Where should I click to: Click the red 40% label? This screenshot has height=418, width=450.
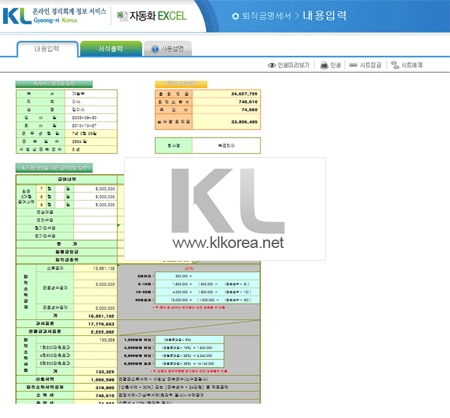188,268
